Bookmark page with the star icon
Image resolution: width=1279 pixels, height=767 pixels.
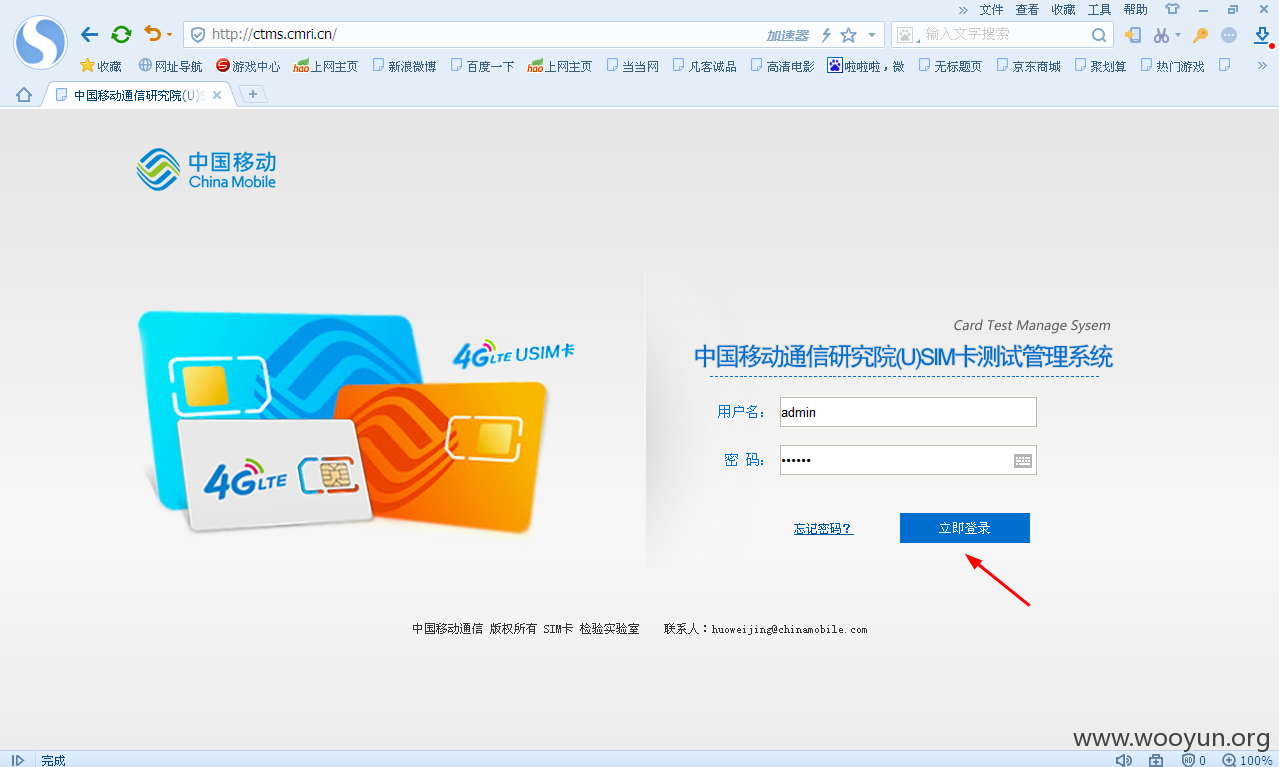[x=848, y=35]
